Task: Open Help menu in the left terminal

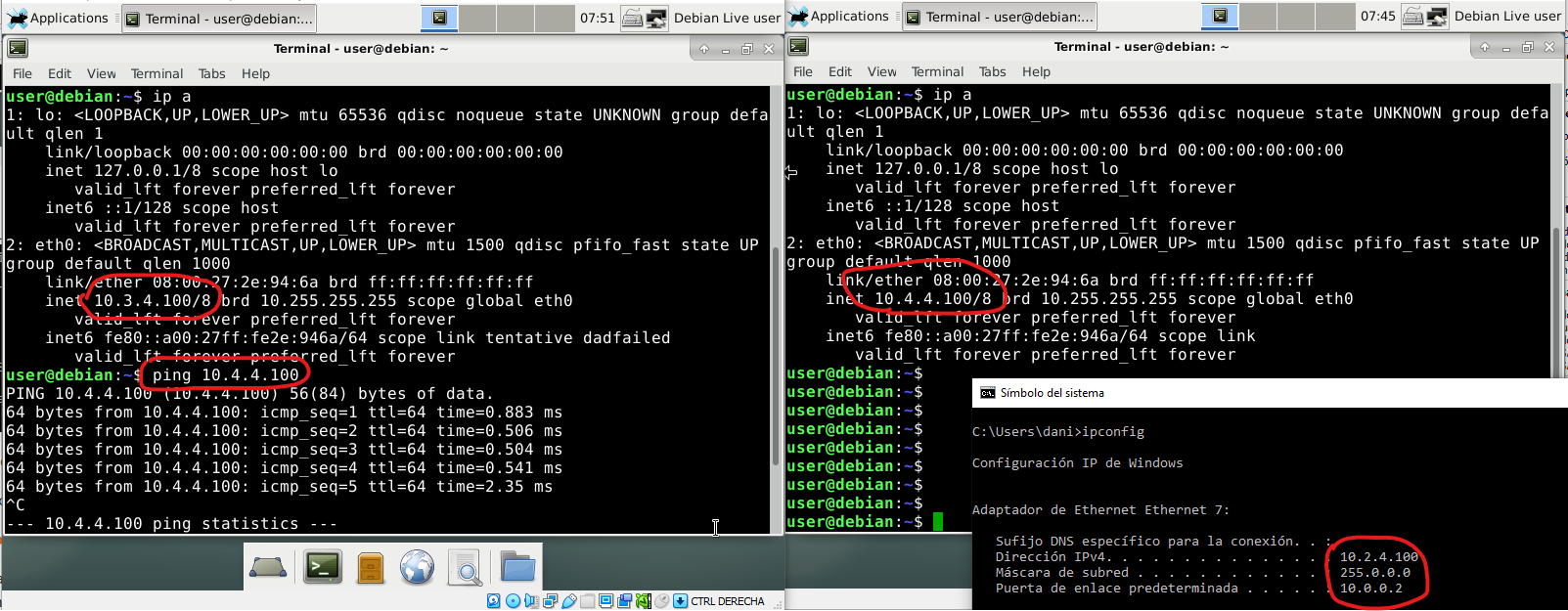Action: 255,73
